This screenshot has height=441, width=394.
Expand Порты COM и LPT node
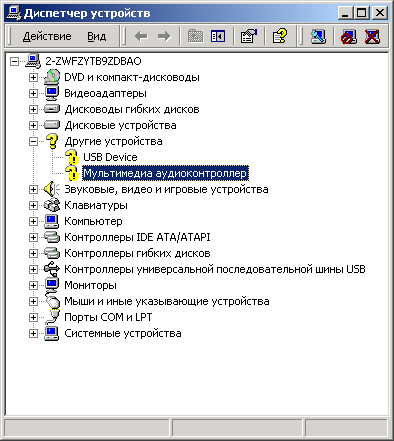[33, 317]
